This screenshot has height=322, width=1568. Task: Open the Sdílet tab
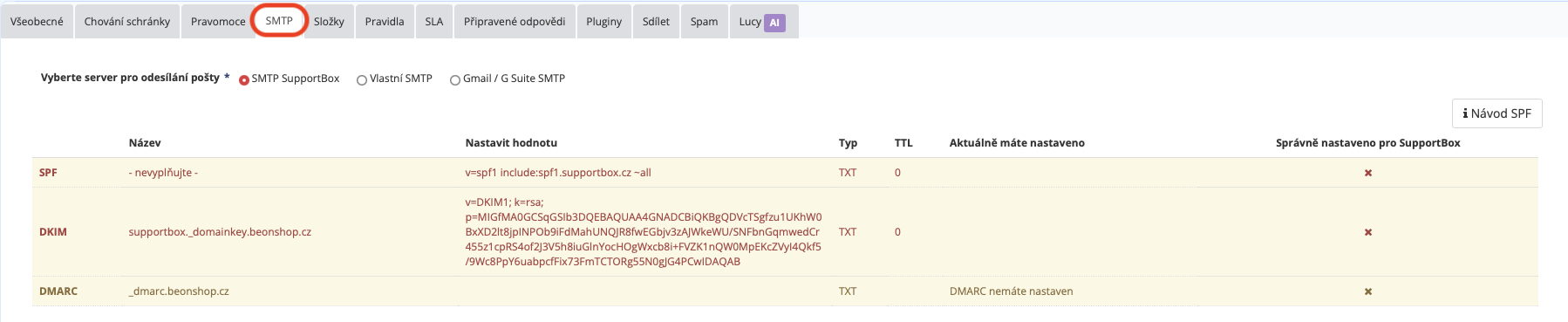coord(656,22)
